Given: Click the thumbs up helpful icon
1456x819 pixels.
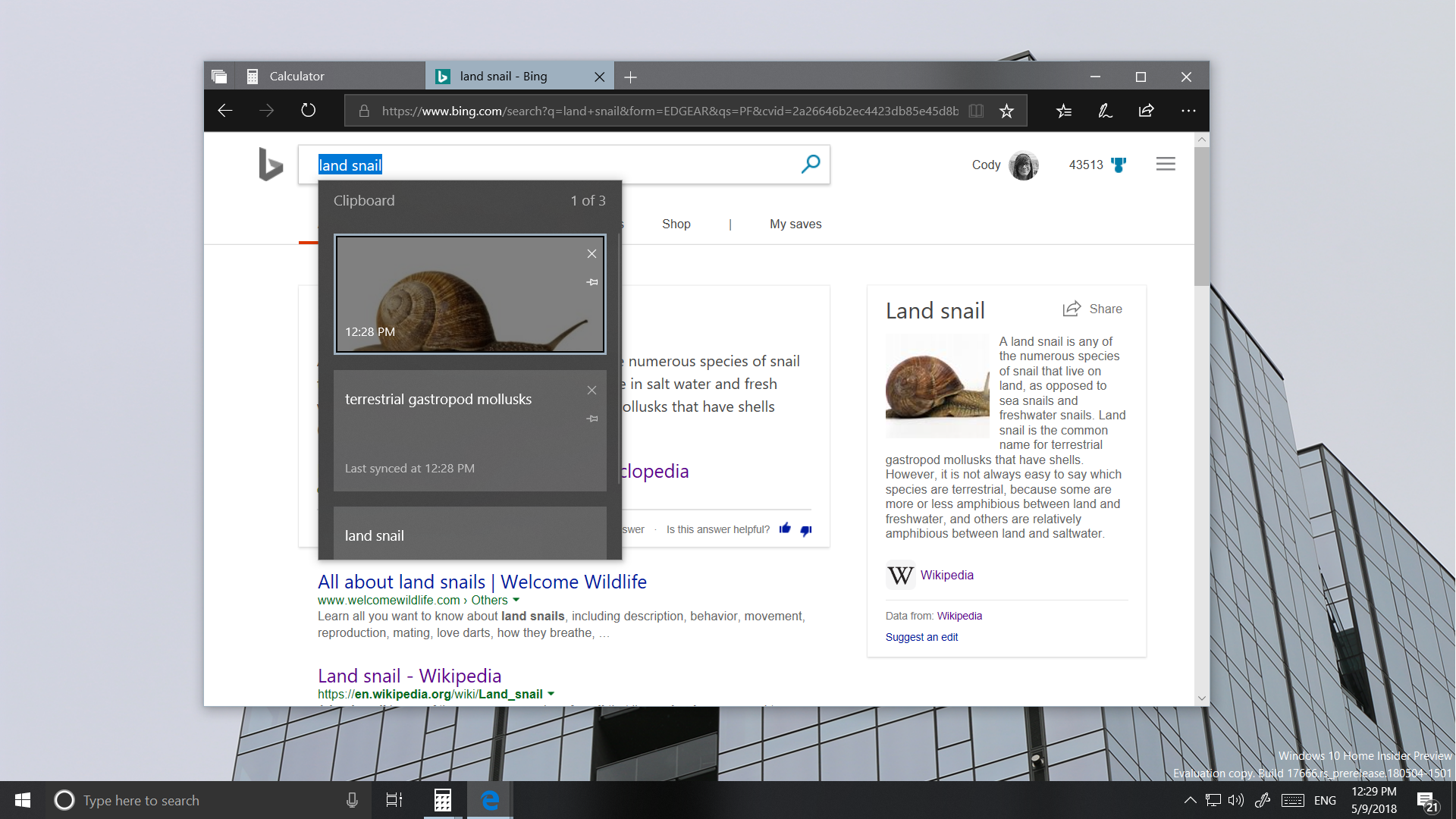Looking at the screenshot, I should tap(785, 529).
